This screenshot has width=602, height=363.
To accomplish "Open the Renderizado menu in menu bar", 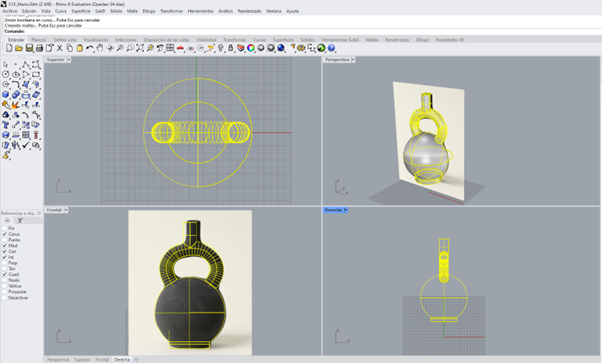I will point(250,11).
